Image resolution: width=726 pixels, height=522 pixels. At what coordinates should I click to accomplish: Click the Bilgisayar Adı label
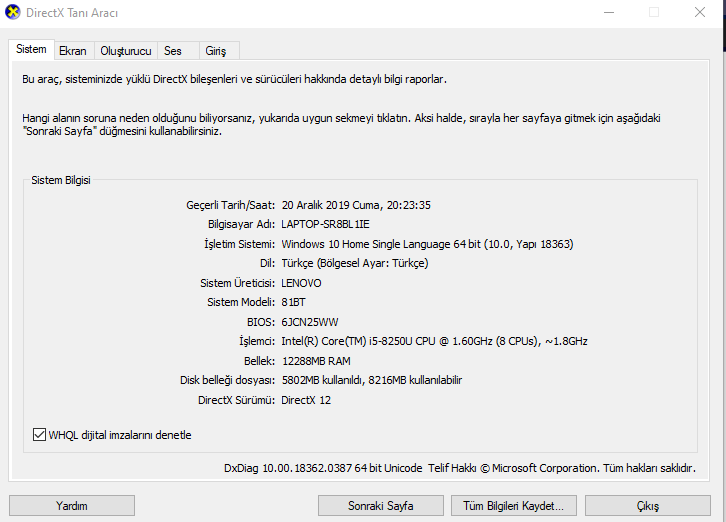point(241,224)
